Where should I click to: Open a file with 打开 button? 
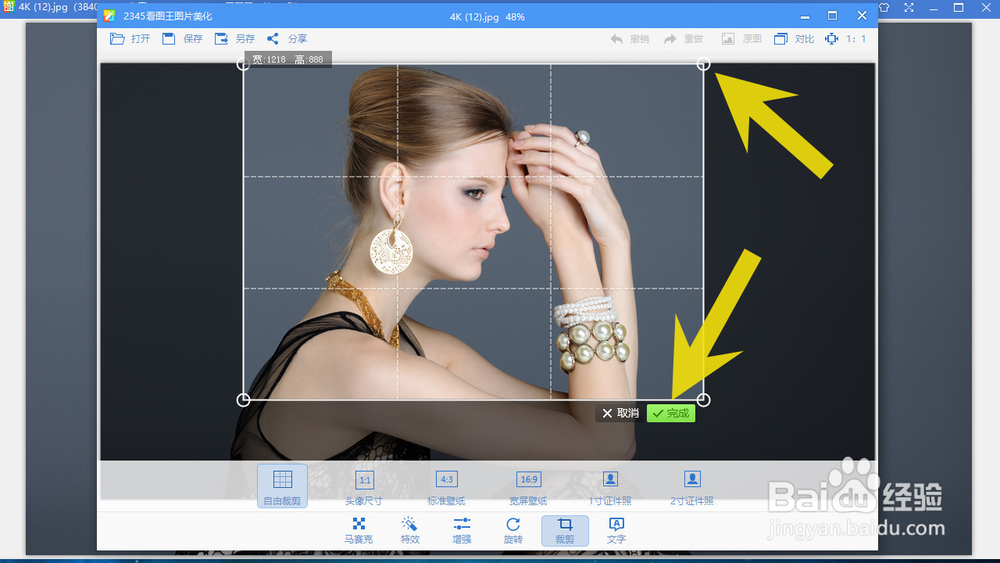click(x=130, y=39)
